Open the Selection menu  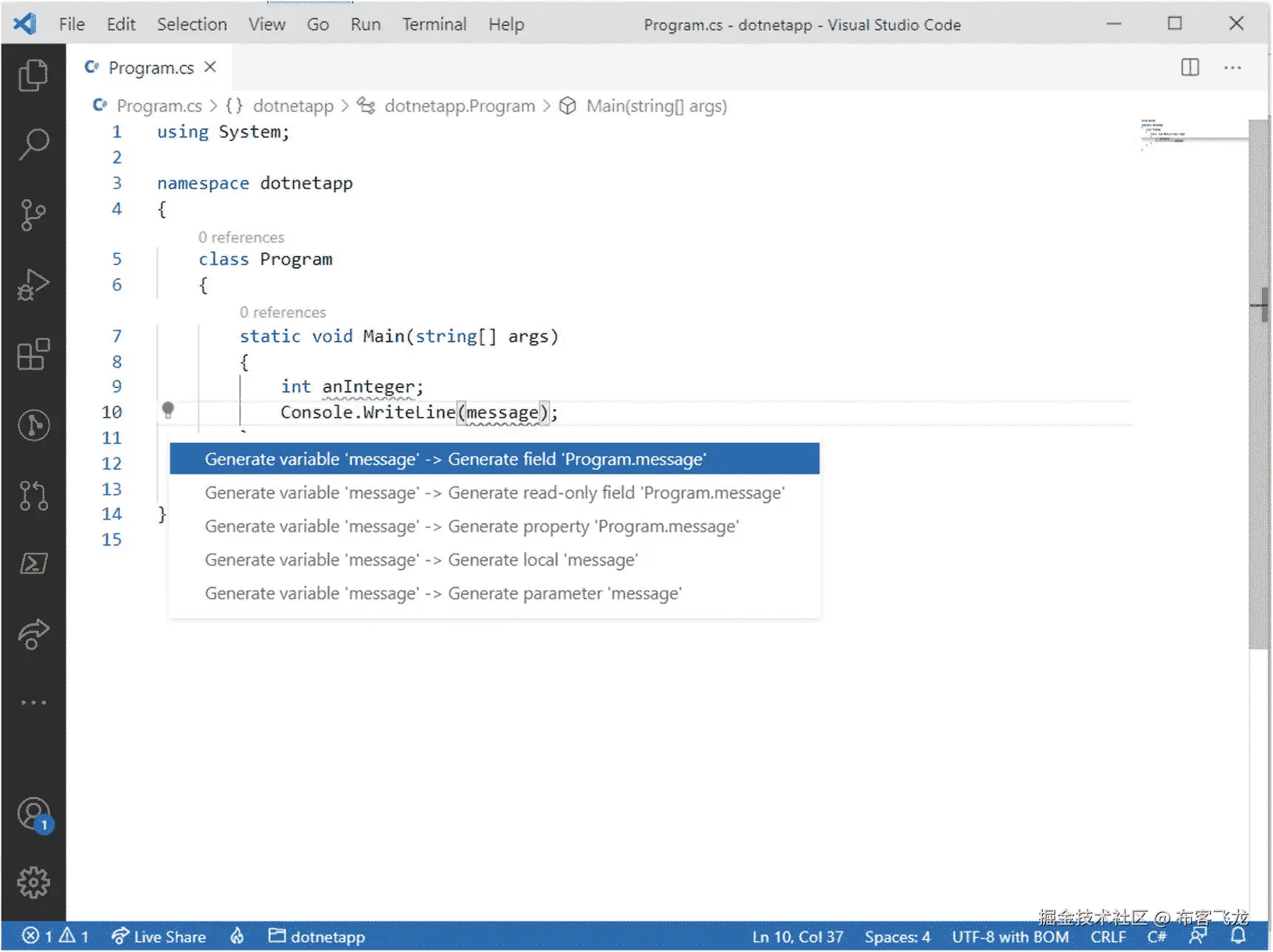192,24
